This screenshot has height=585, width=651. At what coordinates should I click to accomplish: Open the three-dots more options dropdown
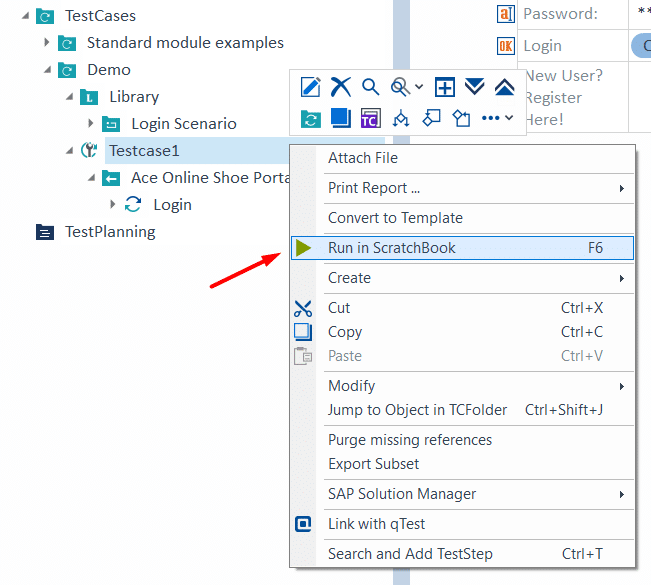pyautogui.click(x=497, y=118)
